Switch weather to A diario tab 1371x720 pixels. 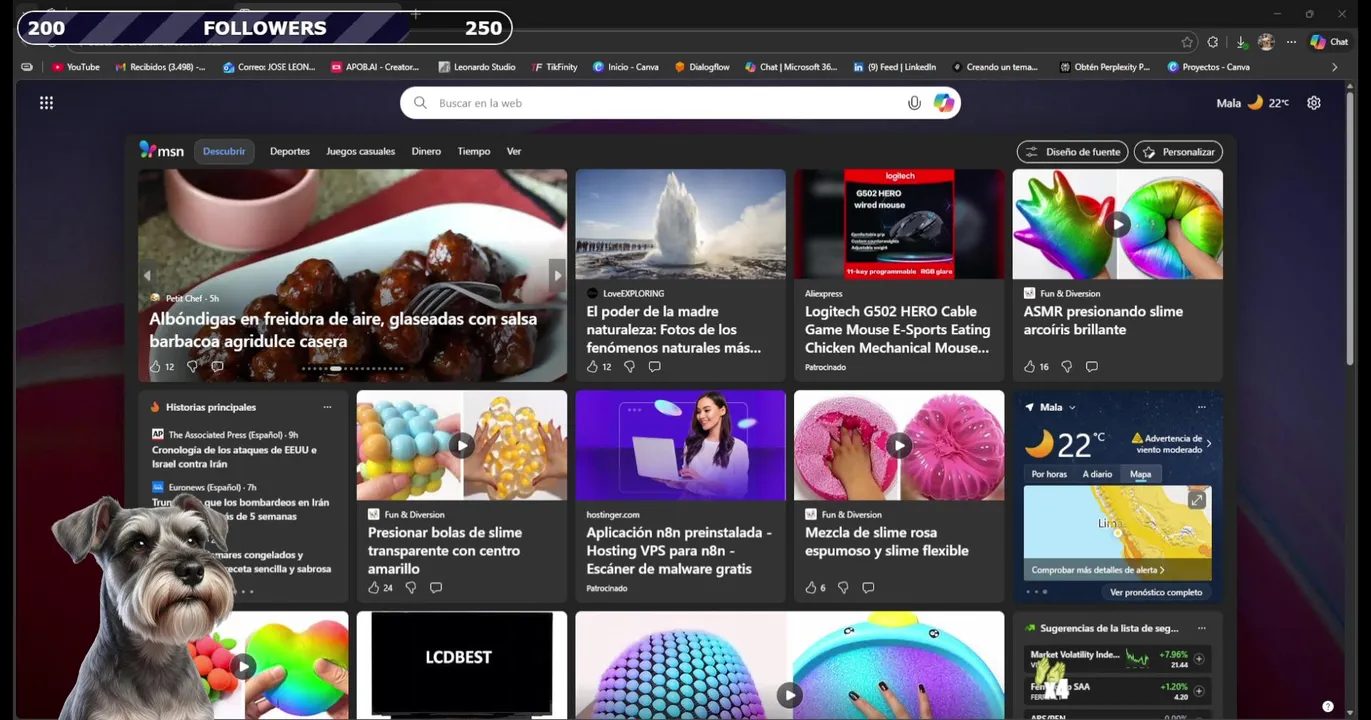1097,474
